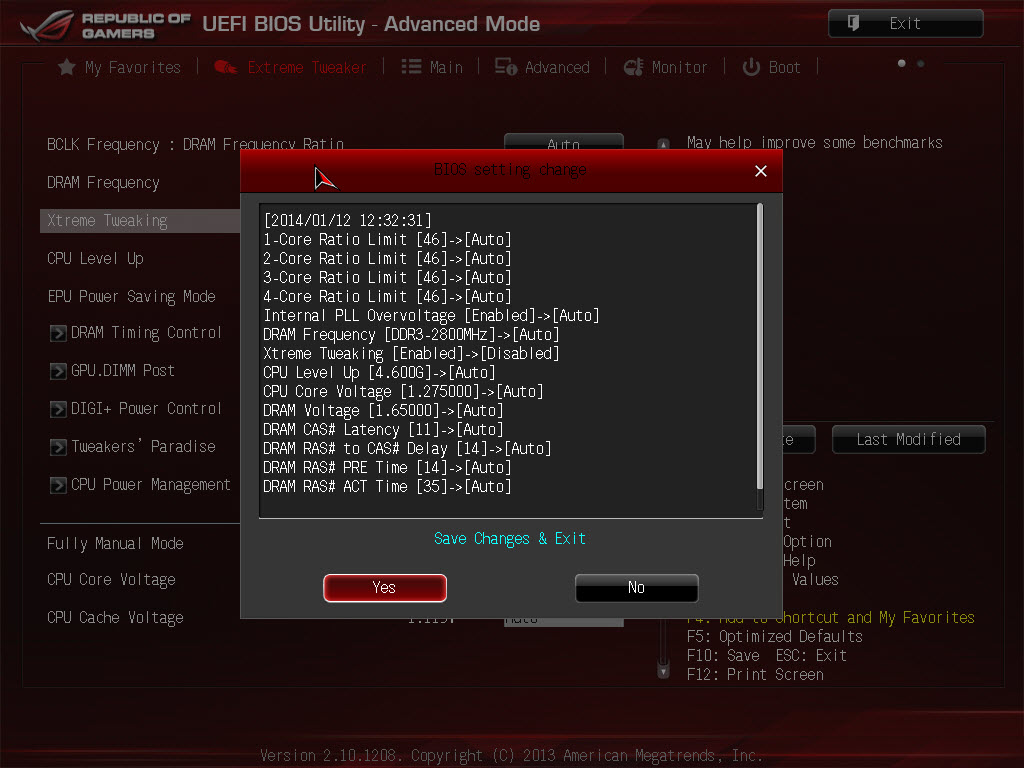Open the BCLK:DRAM Frequency Ratio Auto dropdown

coord(564,142)
